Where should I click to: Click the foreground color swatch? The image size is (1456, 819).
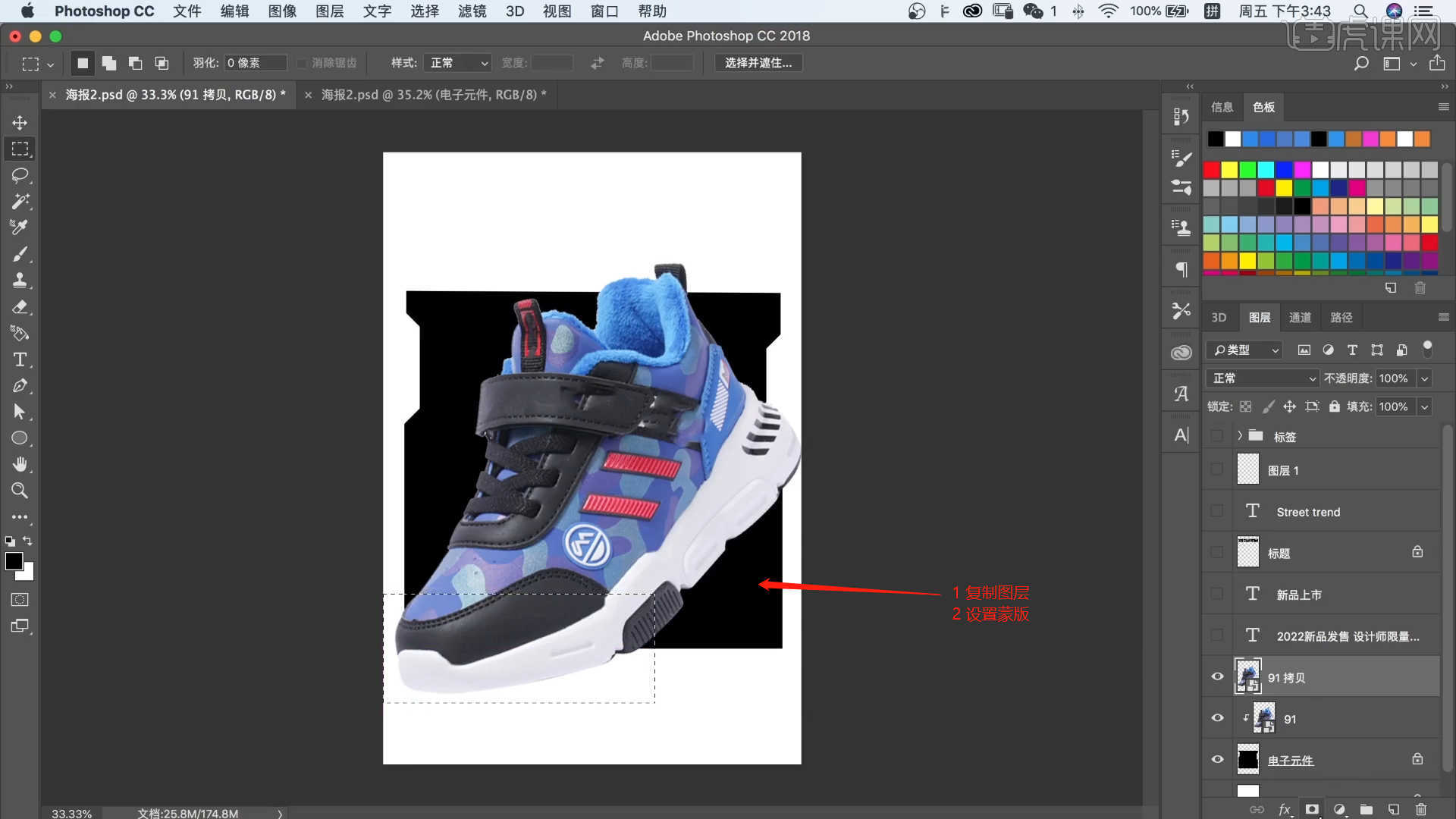(14, 561)
